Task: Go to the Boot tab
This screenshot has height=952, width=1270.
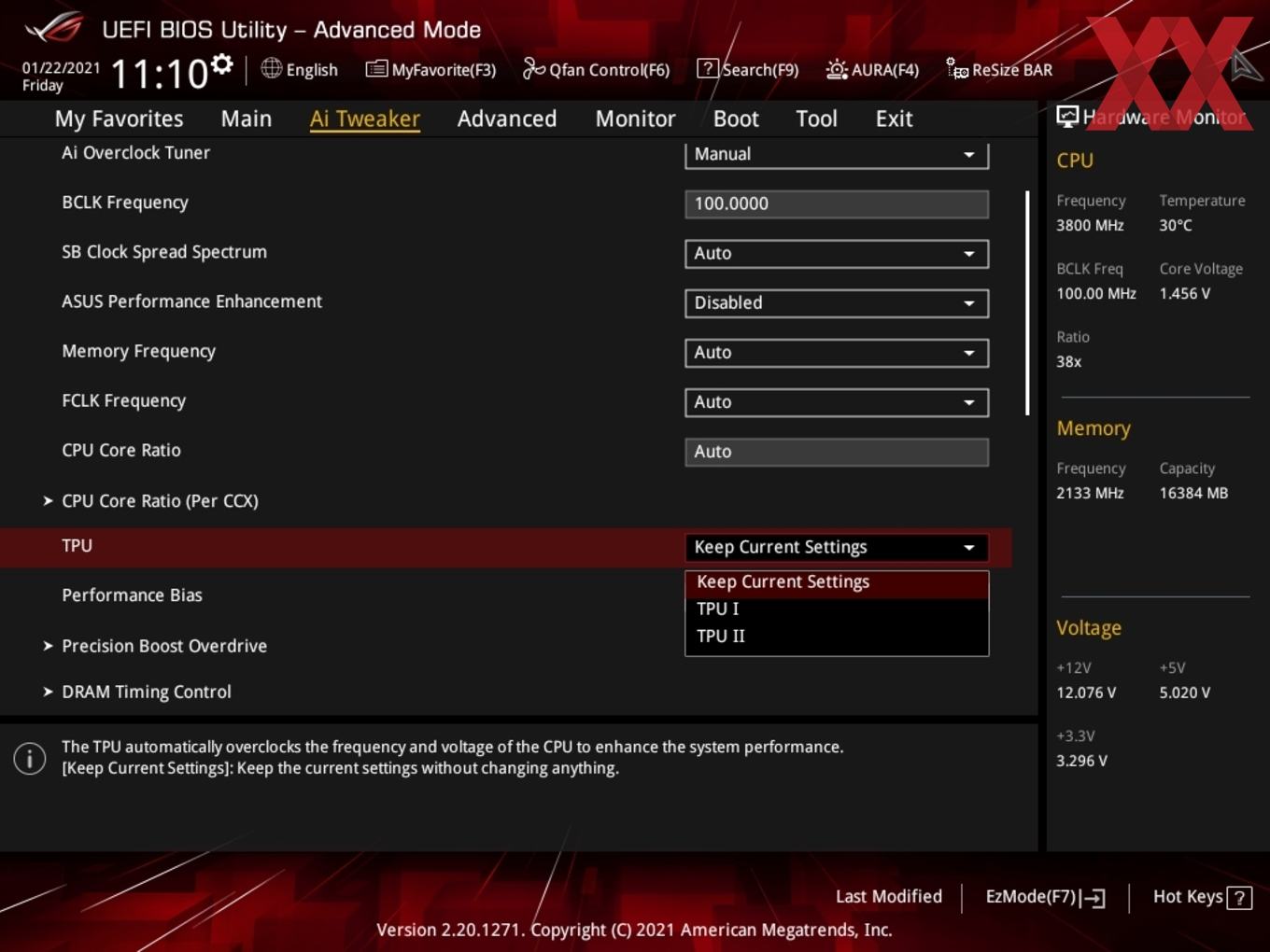Action: (x=736, y=119)
